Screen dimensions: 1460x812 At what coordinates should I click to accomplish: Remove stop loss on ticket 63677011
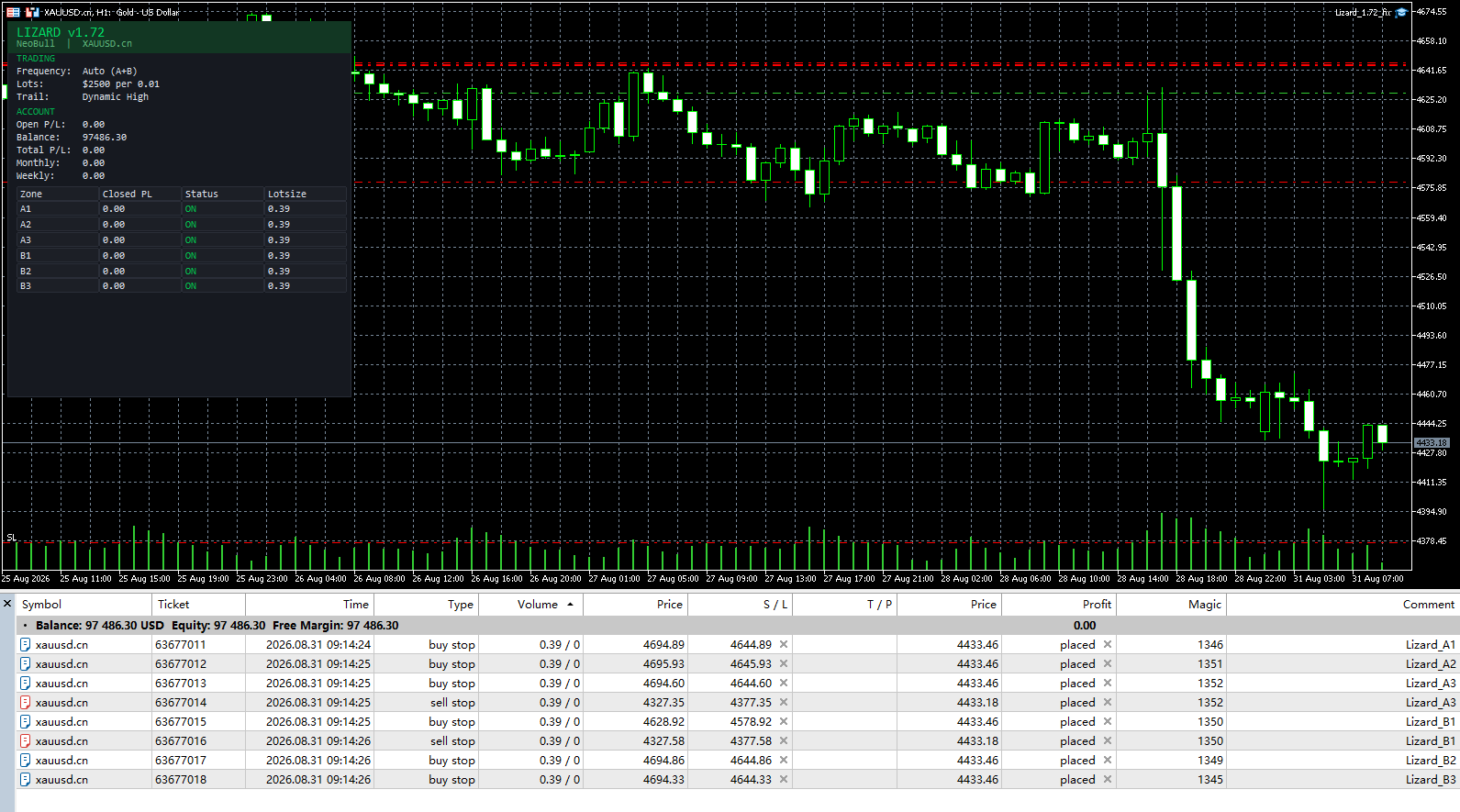[784, 644]
